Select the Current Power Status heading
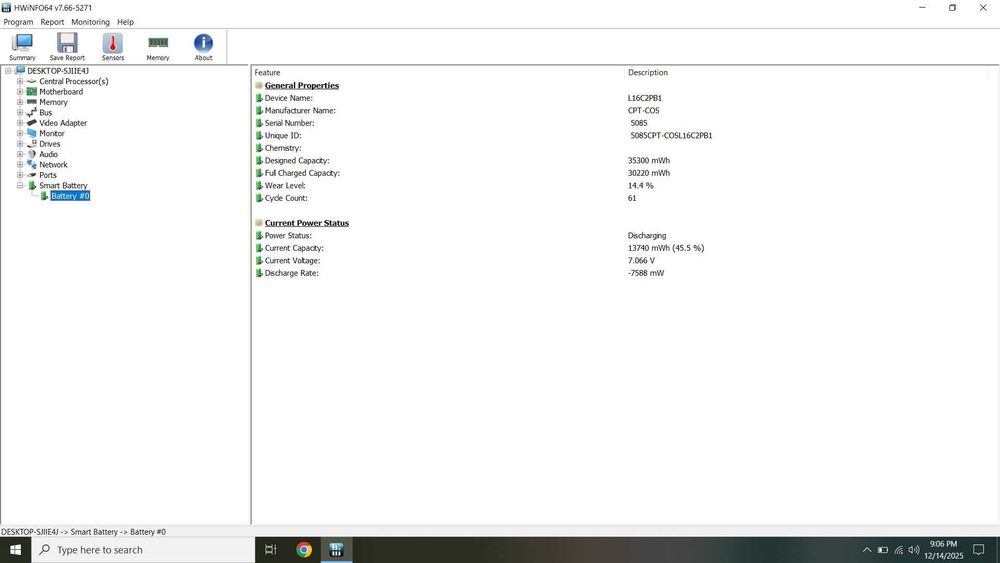 [x=307, y=223]
